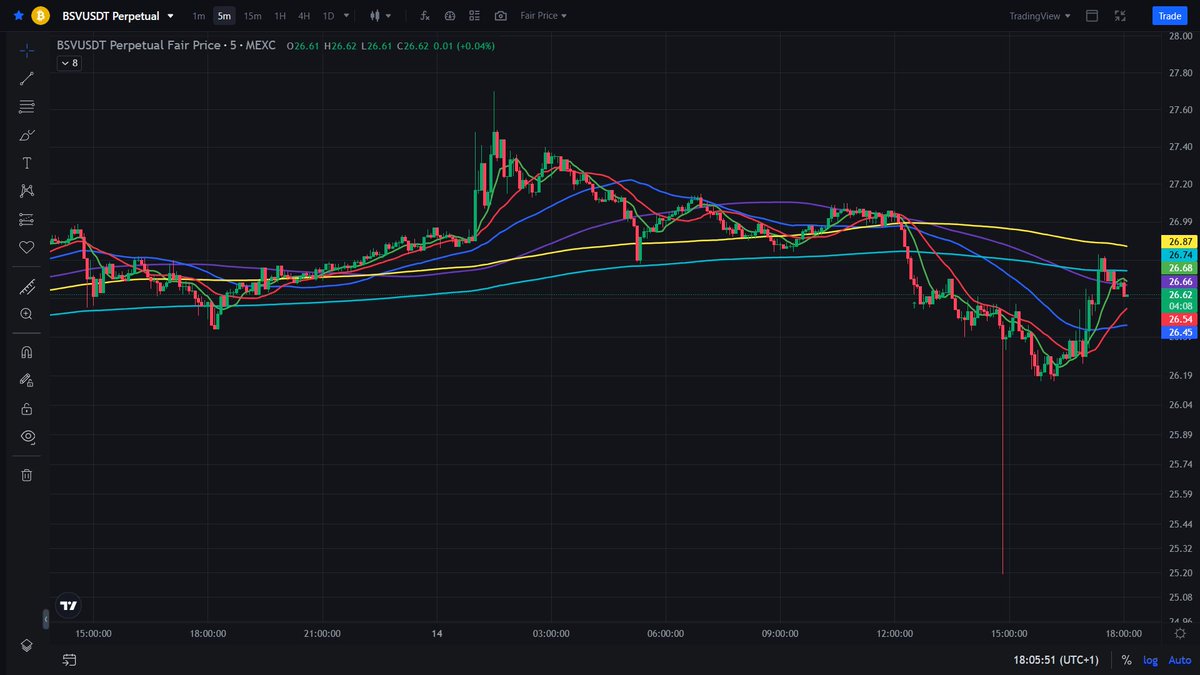
Task: Click the chart title BSVUSDT Perpetual Fair Price
Action: click(140, 45)
